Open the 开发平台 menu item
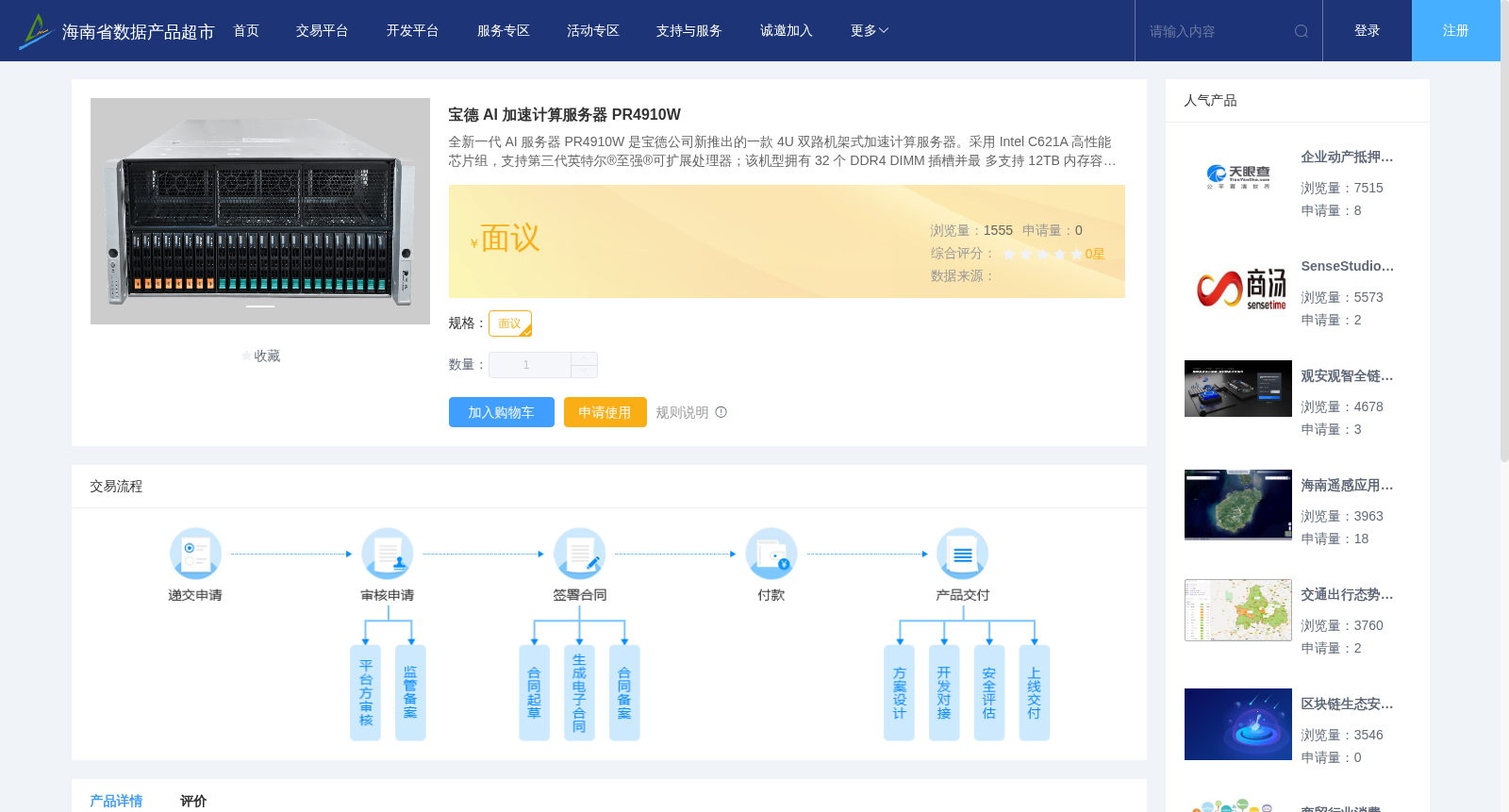Image resolution: width=1509 pixels, height=812 pixels. pyautogui.click(x=413, y=31)
